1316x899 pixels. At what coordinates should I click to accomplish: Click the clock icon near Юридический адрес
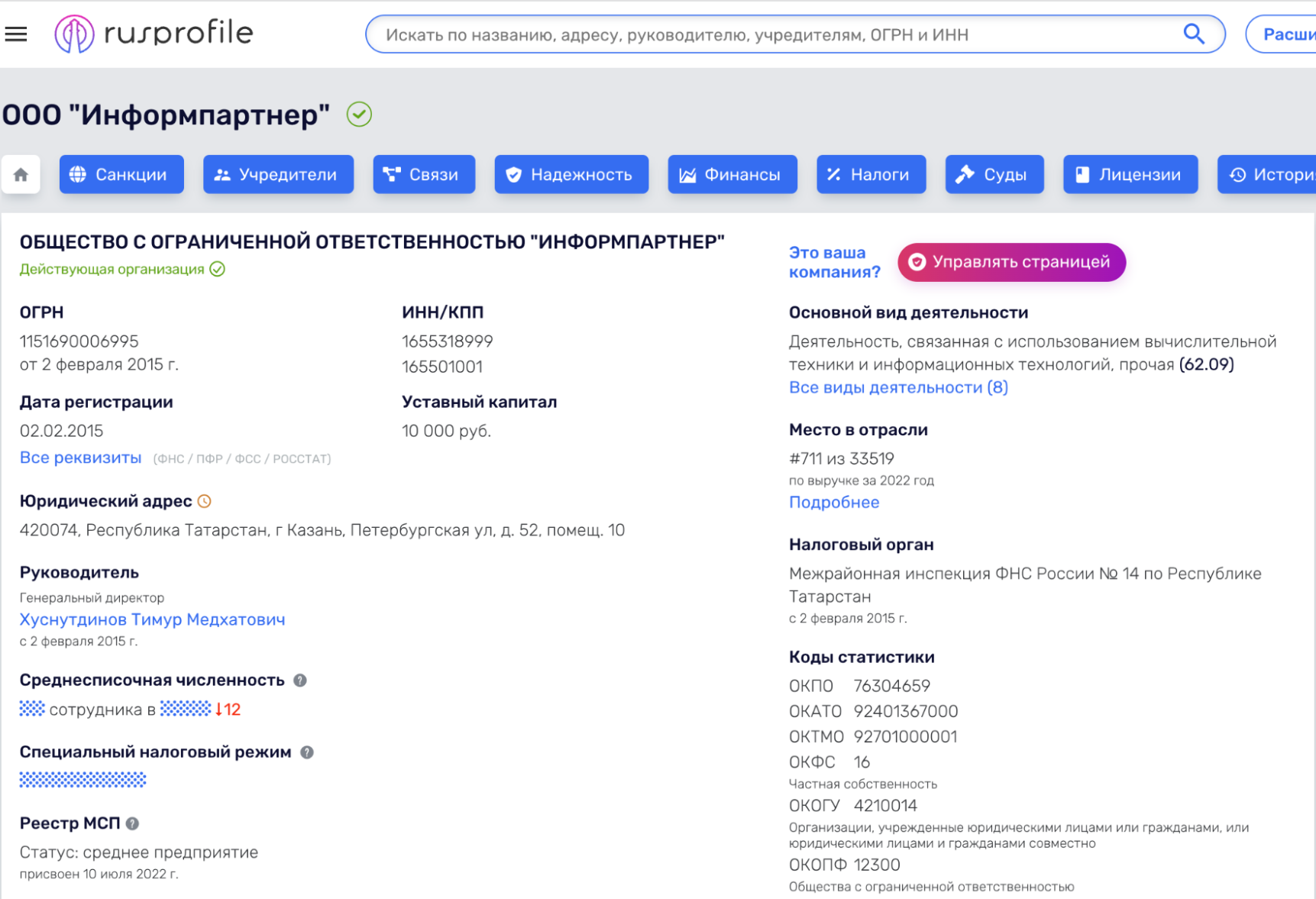click(205, 502)
